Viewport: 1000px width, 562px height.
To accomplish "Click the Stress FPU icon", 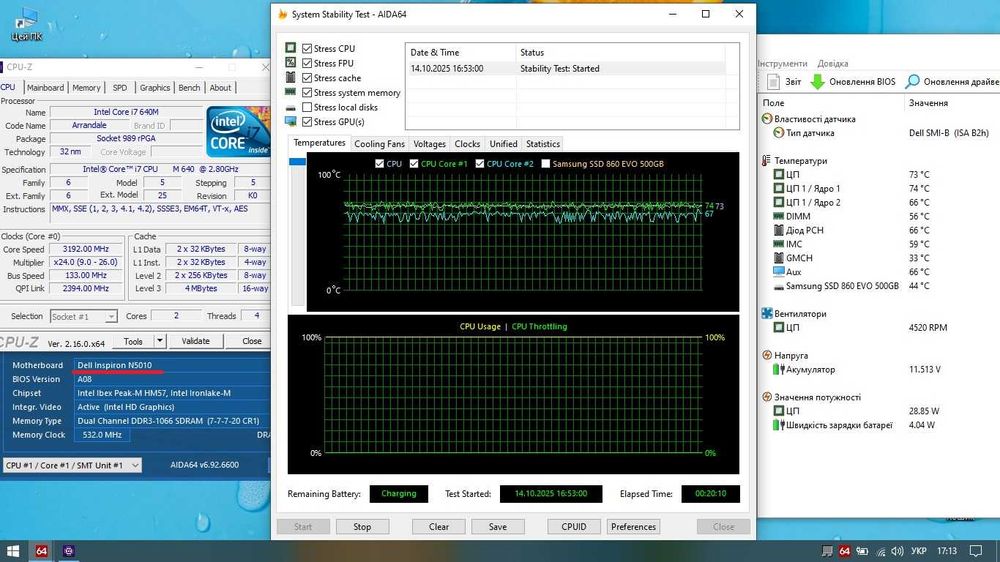I will pos(291,63).
